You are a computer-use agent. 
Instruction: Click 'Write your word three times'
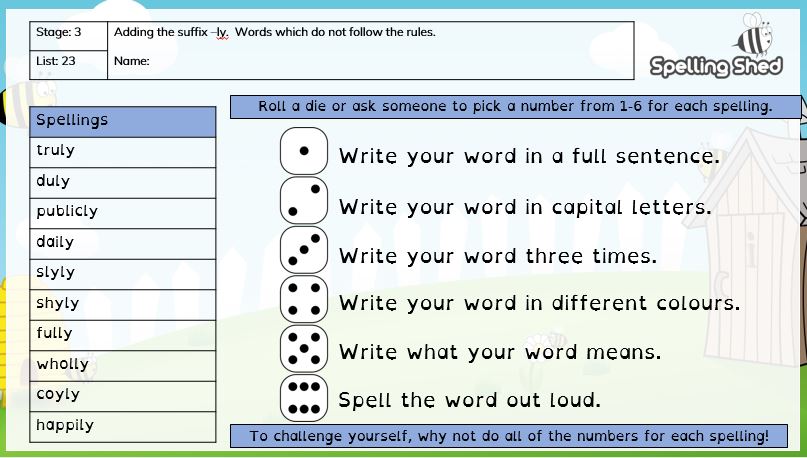(x=498, y=256)
